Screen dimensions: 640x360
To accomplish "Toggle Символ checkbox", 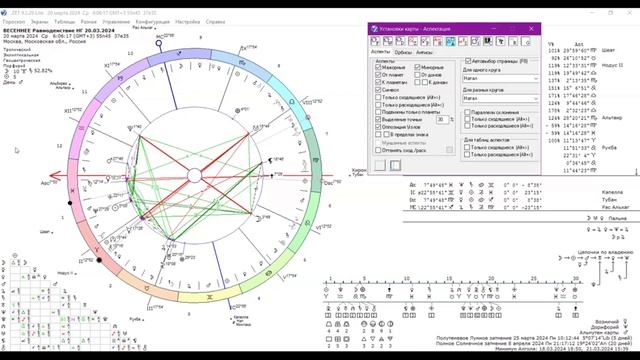I will pyautogui.click(x=378, y=89).
